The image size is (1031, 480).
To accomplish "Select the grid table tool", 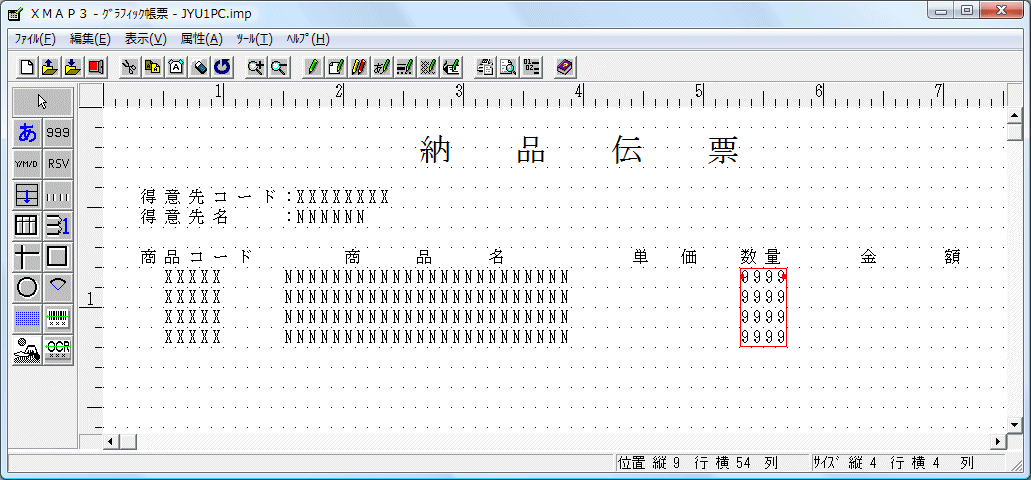I will coord(28,226).
